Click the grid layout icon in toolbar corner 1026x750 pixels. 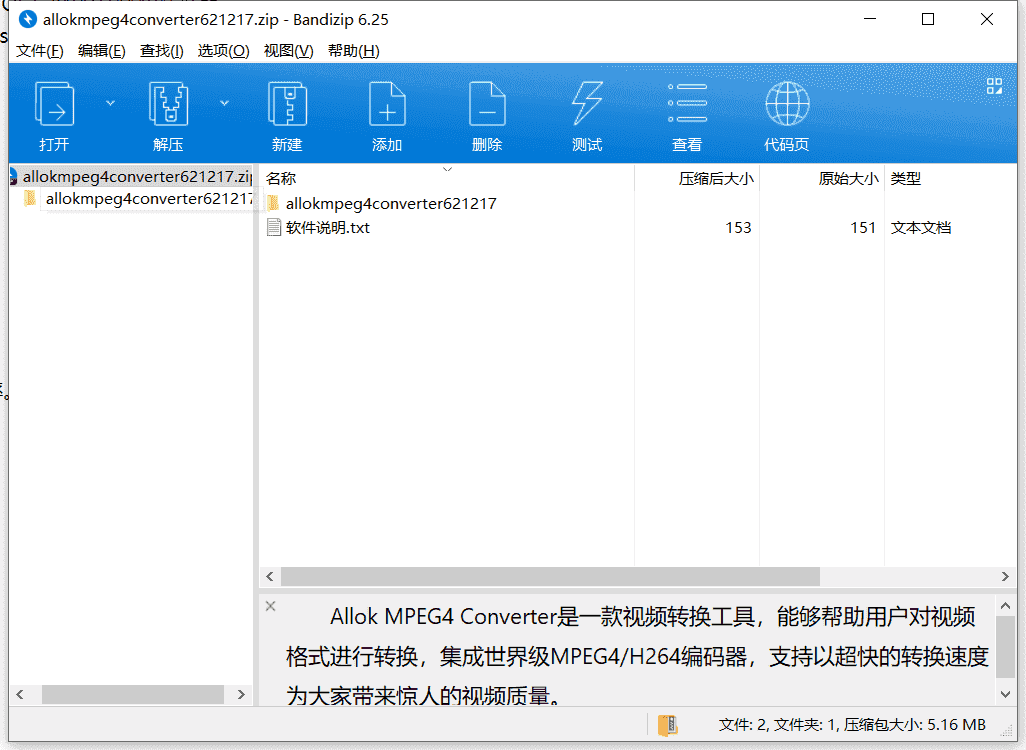(995, 86)
